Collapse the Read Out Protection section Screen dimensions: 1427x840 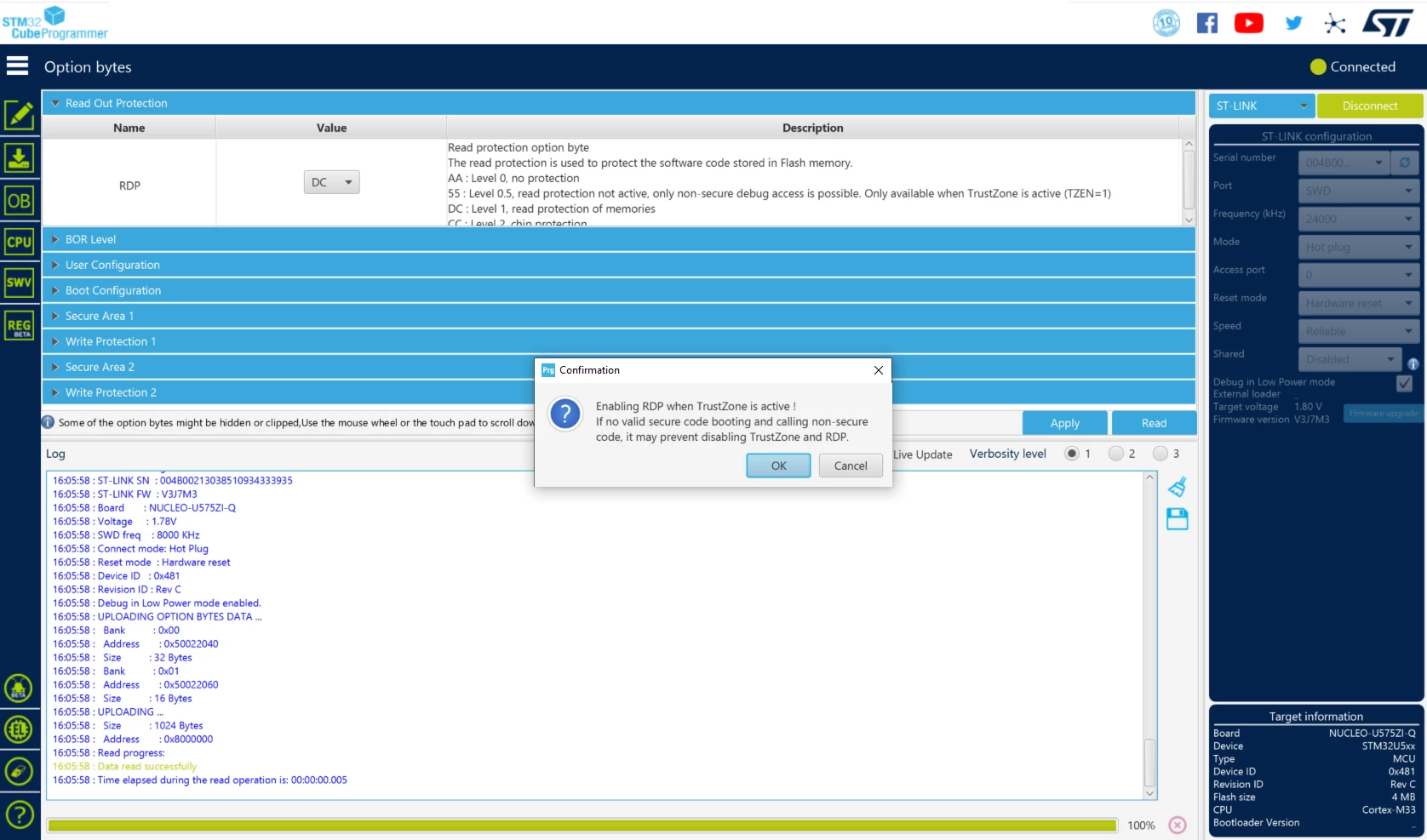[619, 103]
